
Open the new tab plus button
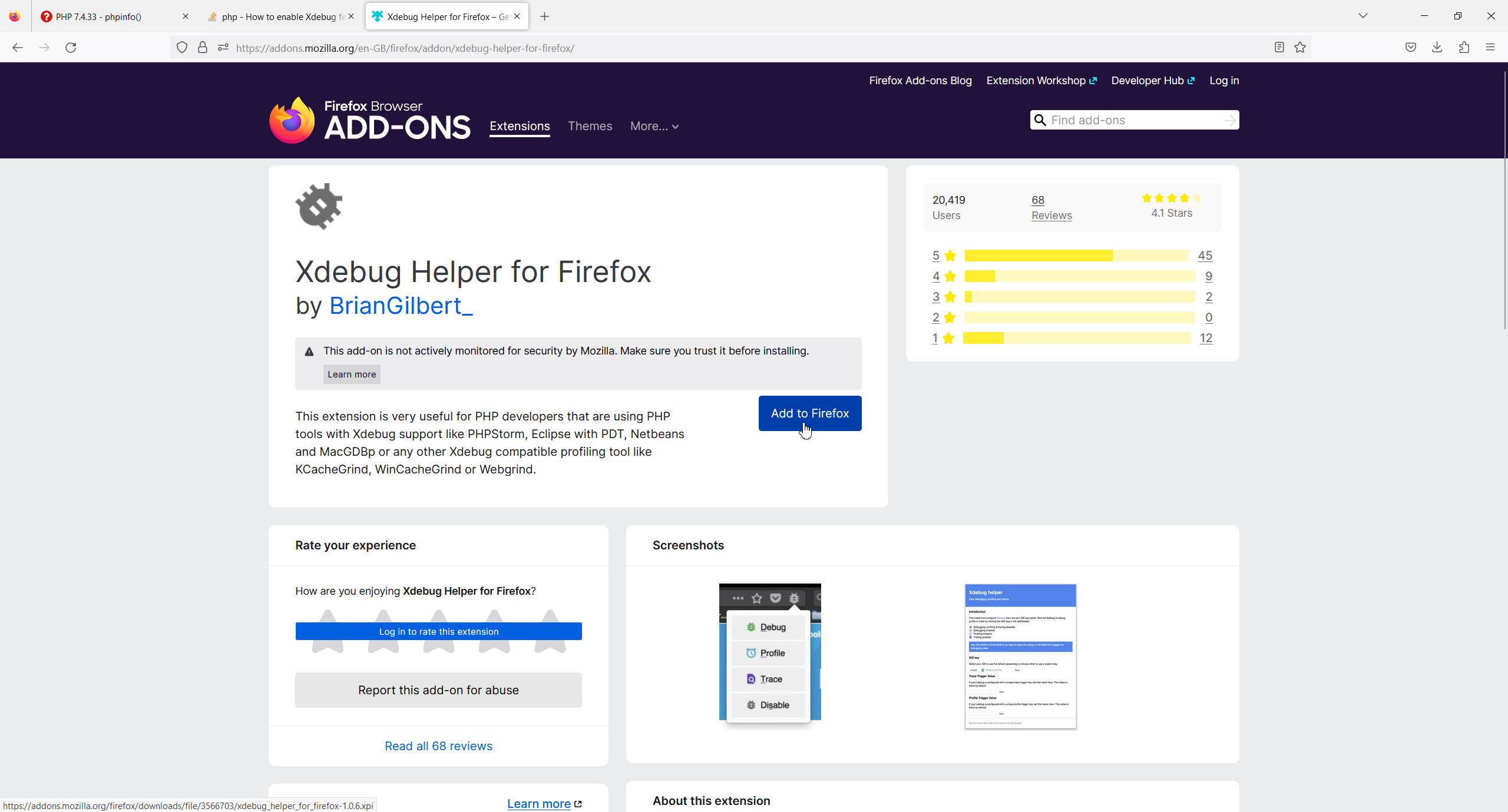544,16
